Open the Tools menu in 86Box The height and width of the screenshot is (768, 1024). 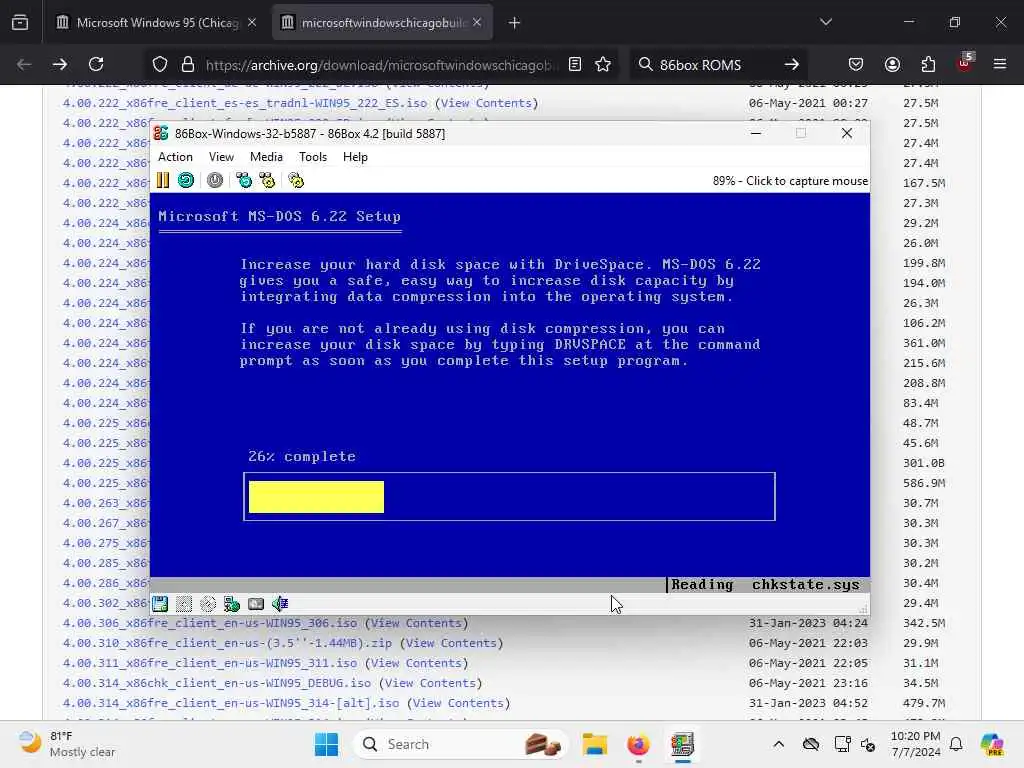[313, 157]
